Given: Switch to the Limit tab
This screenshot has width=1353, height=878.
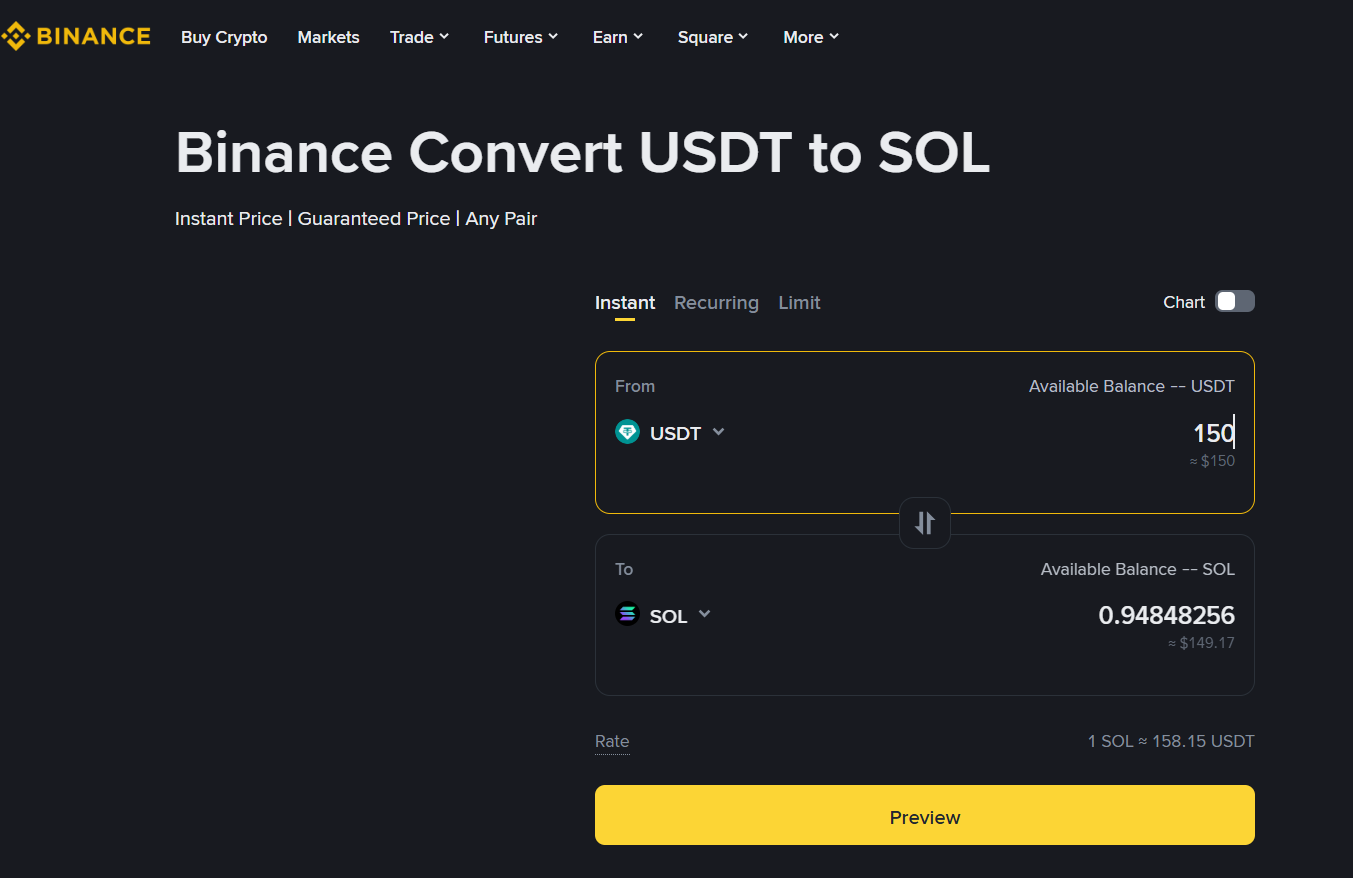Looking at the screenshot, I should [799, 303].
